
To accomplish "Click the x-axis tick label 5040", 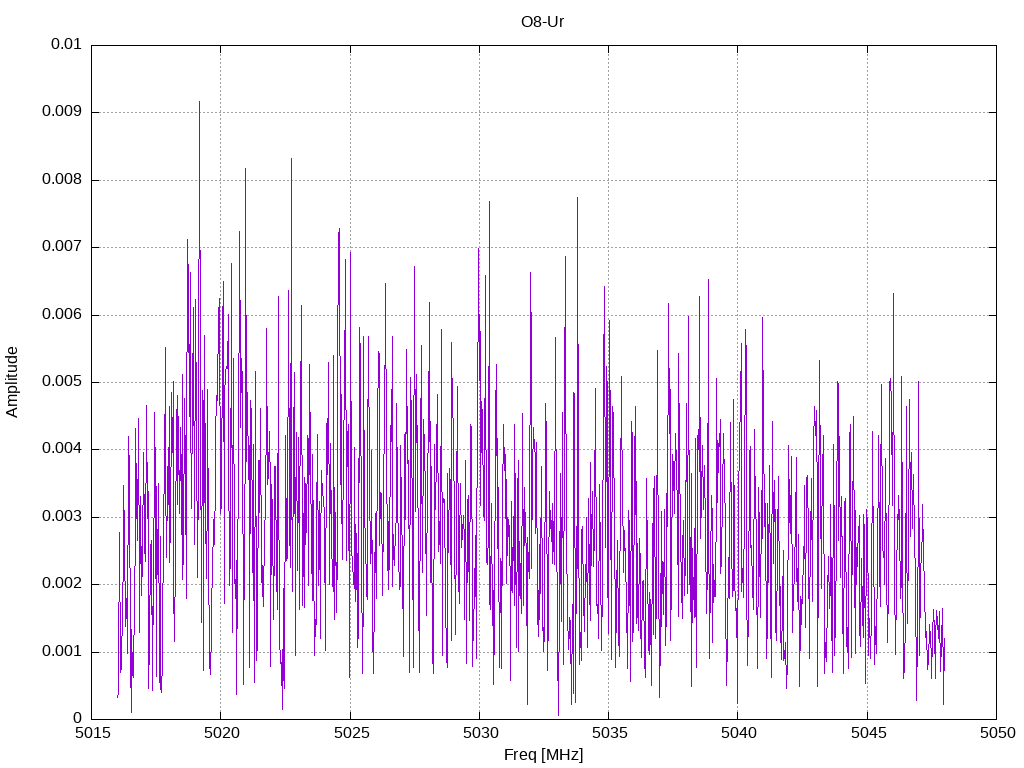I will click(x=739, y=733).
